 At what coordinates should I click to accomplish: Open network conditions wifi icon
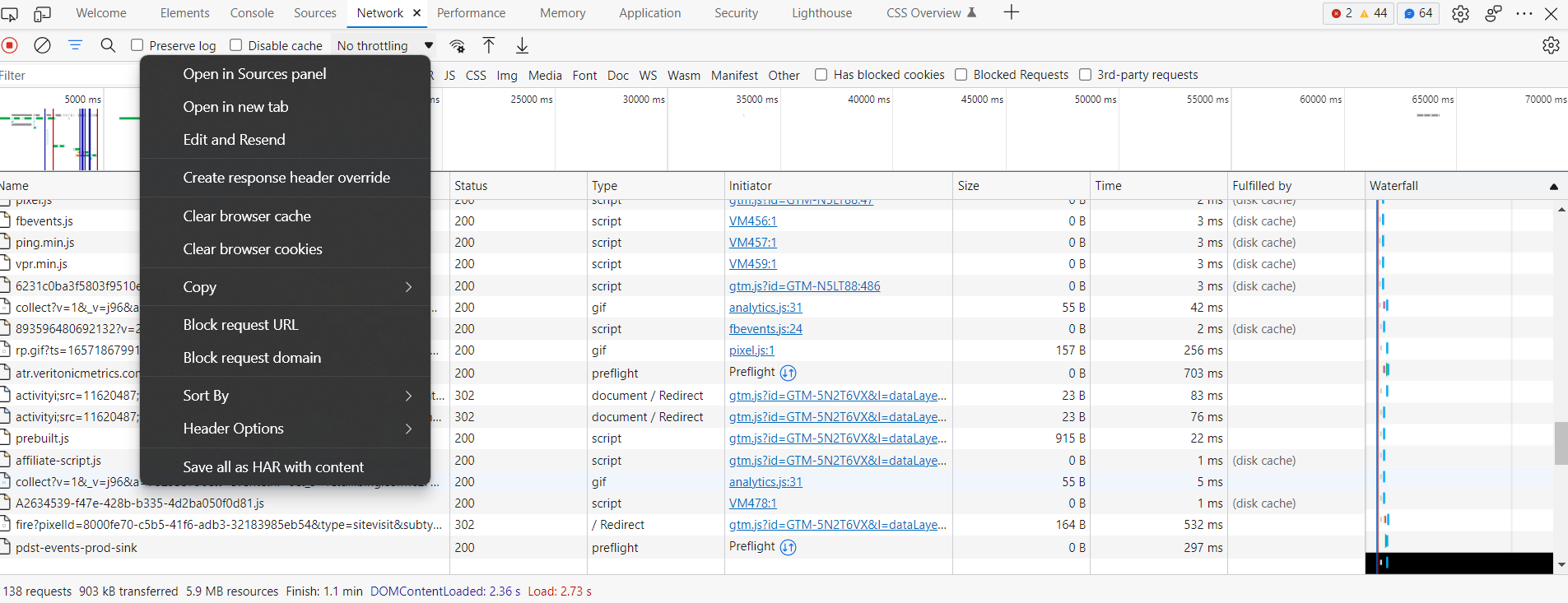pos(458,45)
